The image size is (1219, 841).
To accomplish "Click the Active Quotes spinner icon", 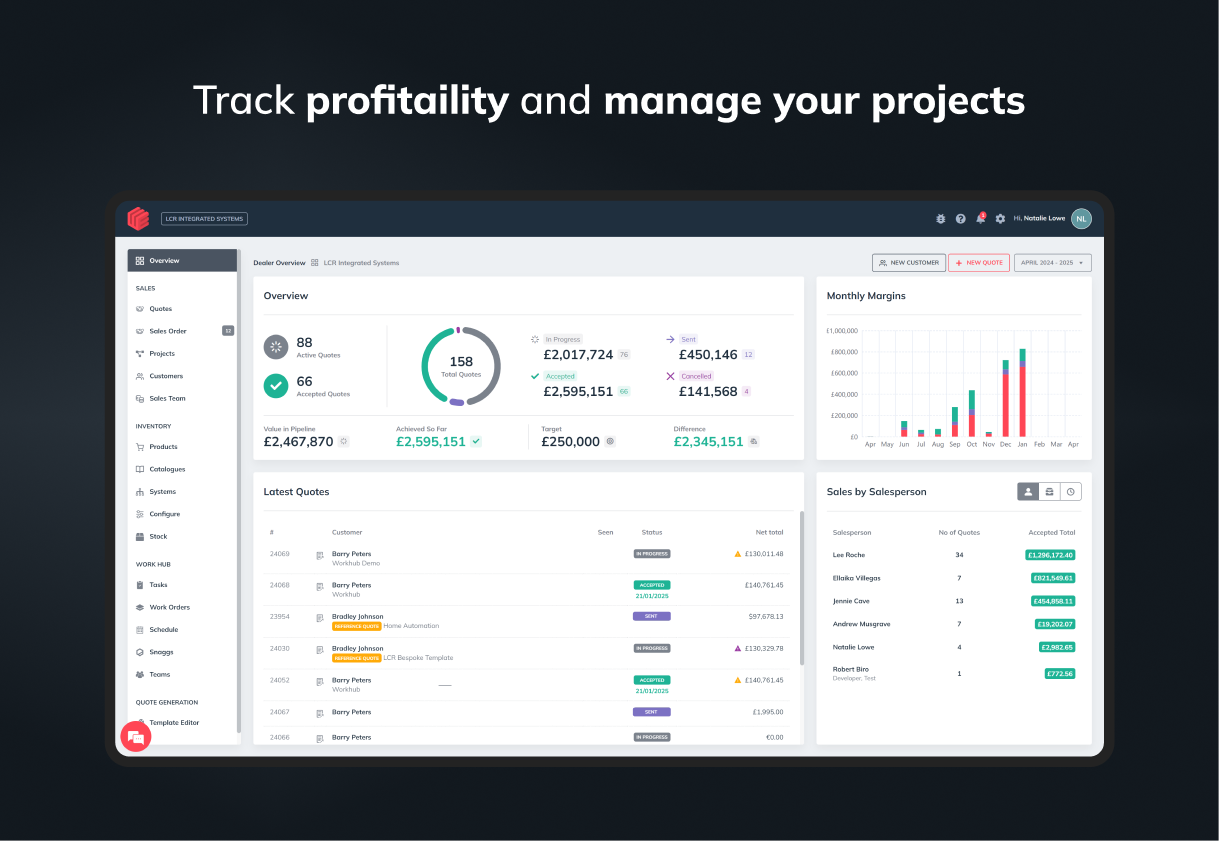I will pyautogui.click(x=276, y=347).
